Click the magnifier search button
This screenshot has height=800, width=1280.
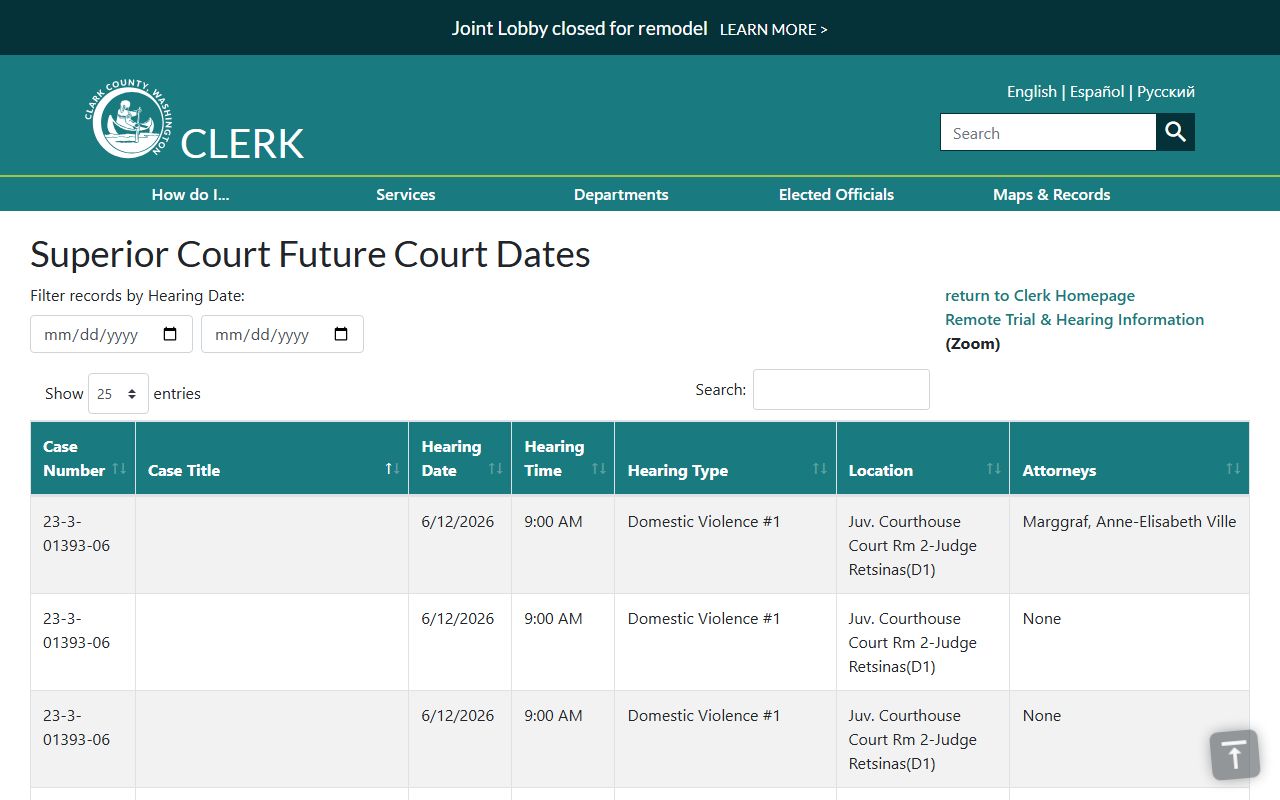point(1175,132)
